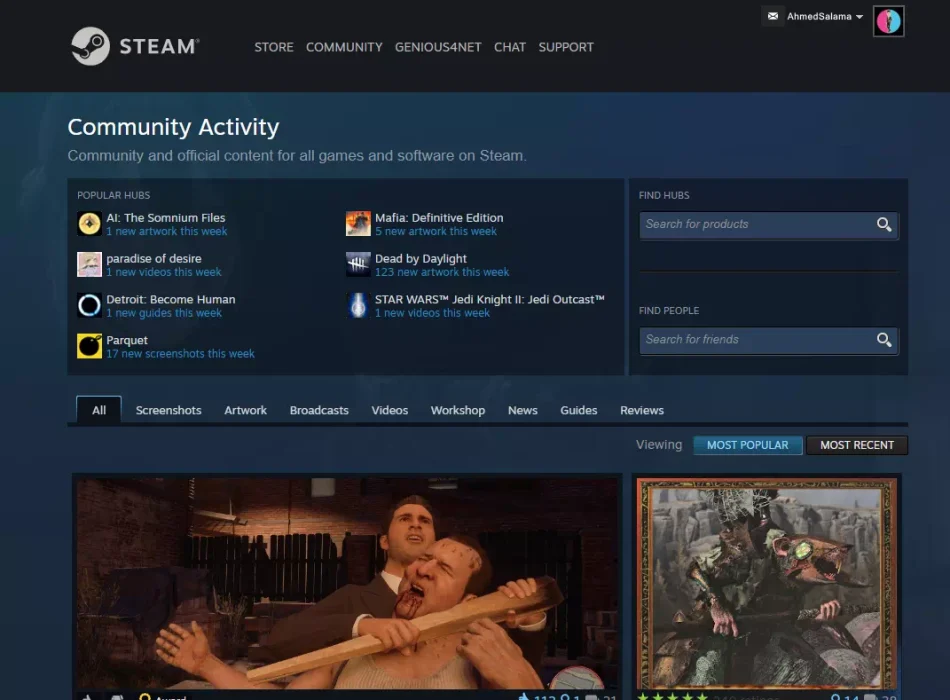Click the Parquet hub icon
Image resolution: width=950 pixels, height=700 pixels.
[89, 346]
